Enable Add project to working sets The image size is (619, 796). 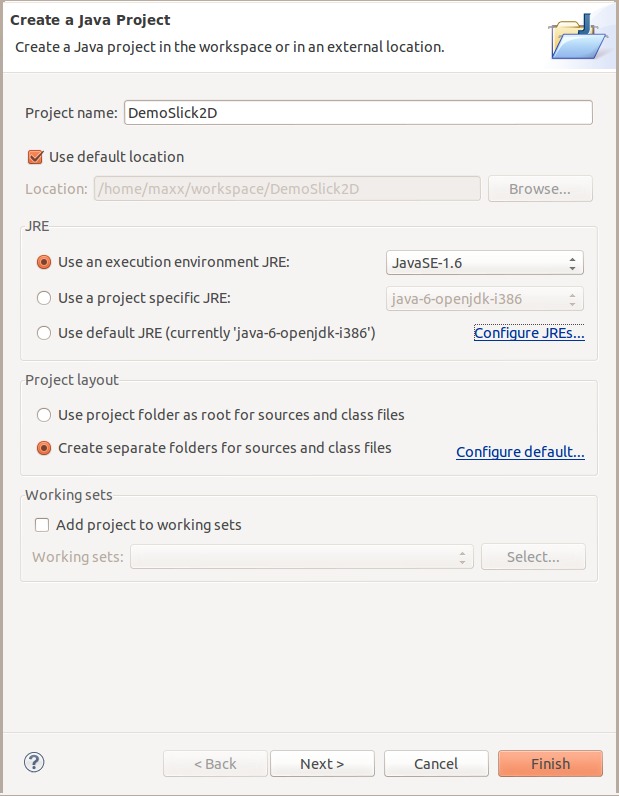tap(42, 525)
